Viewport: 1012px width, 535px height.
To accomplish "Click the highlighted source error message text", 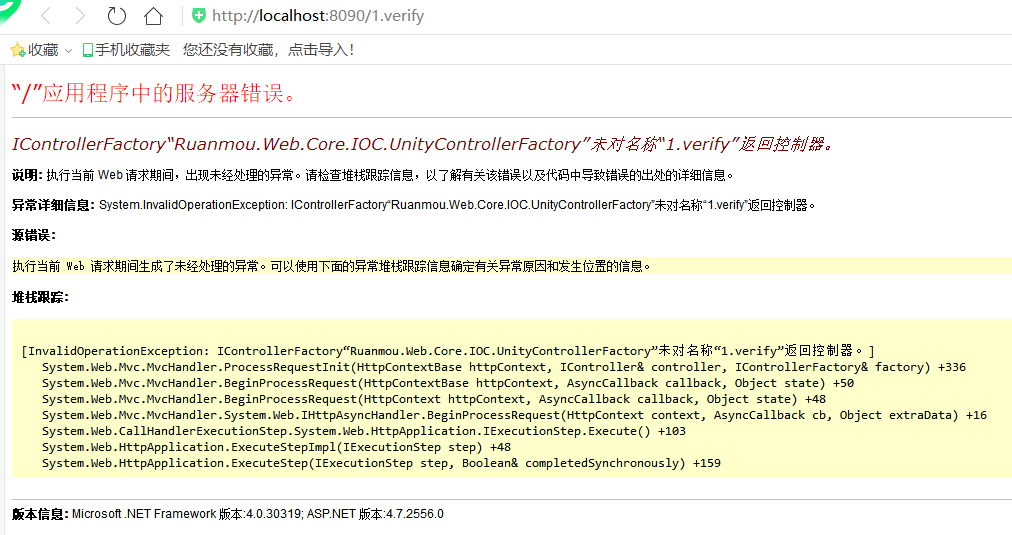I will point(331,266).
